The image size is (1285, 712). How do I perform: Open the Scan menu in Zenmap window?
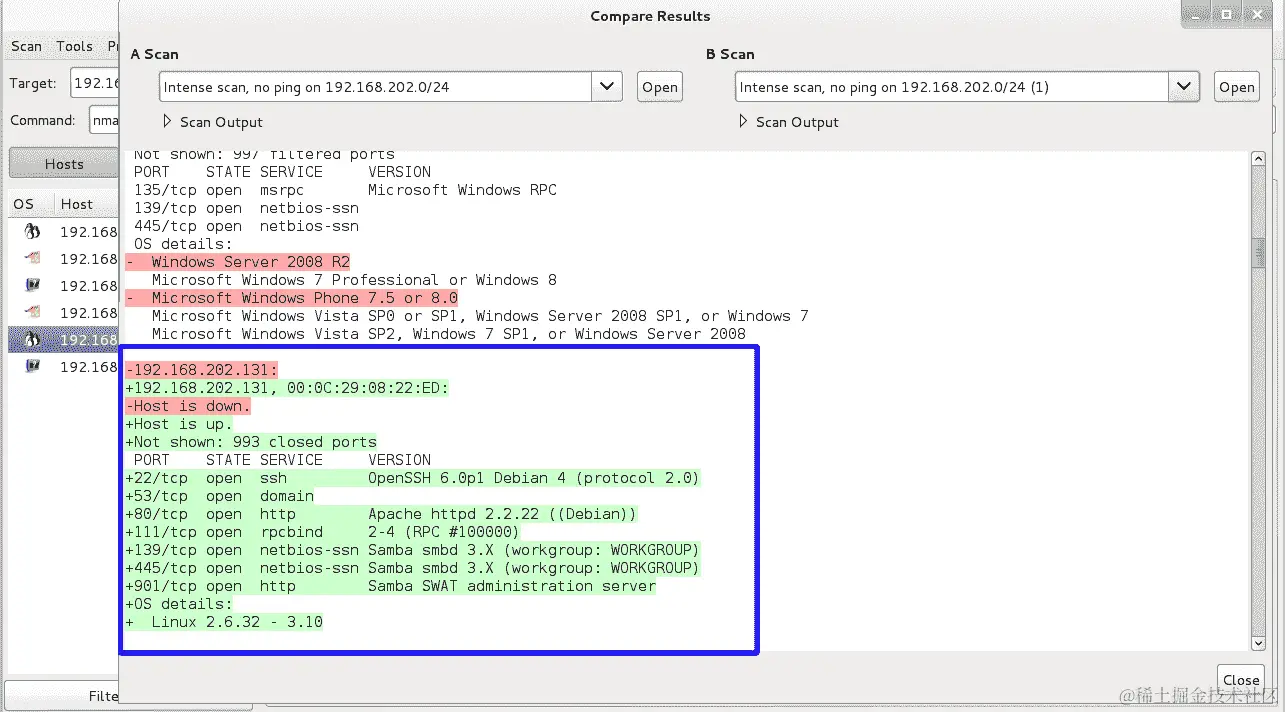tap(26, 46)
